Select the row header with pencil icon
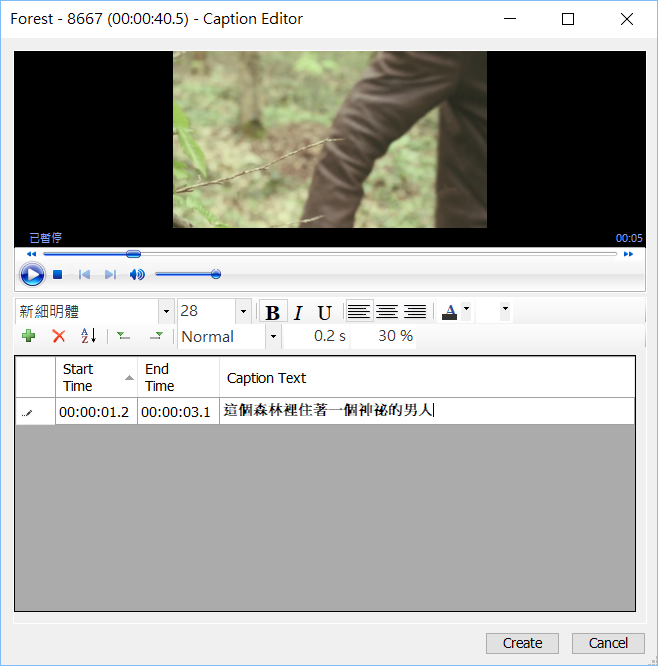The image size is (658, 666). click(35, 412)
